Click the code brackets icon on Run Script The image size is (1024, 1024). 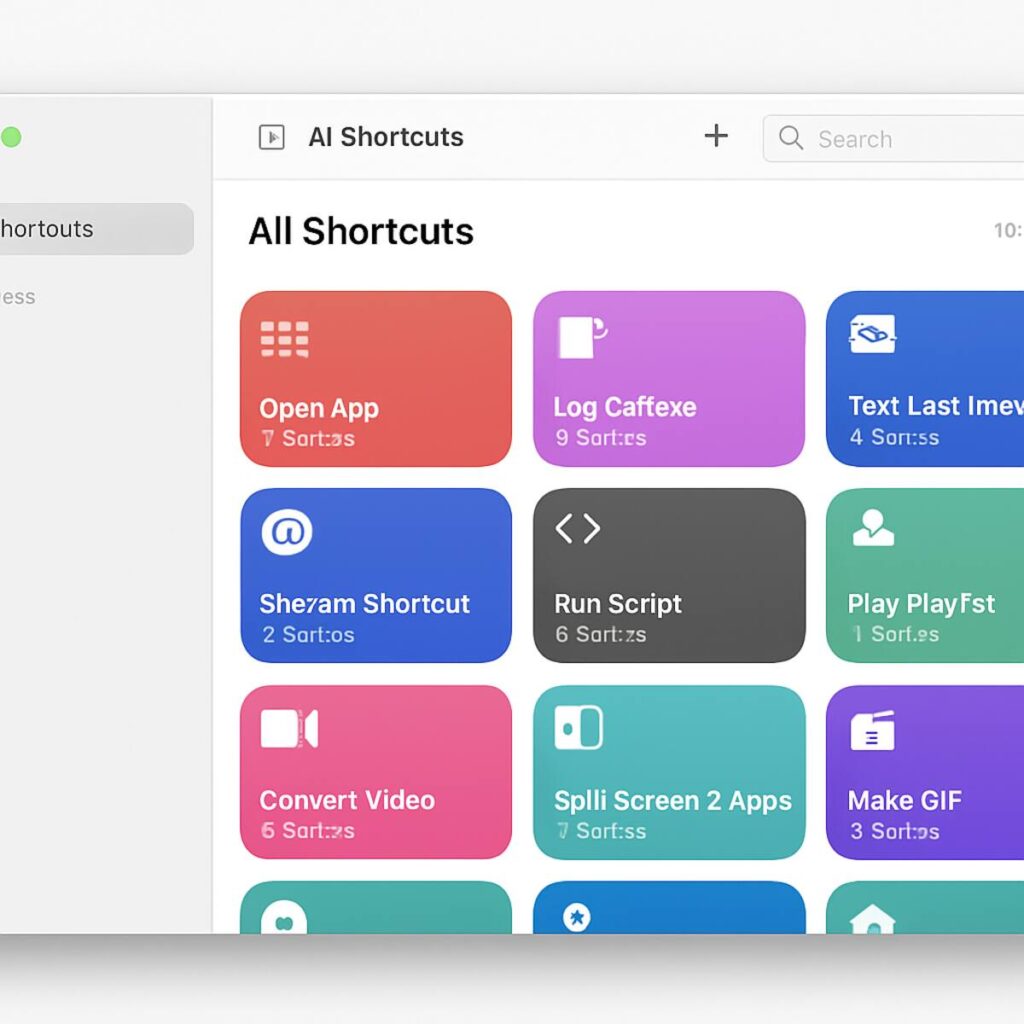click(x=577, y=528)
